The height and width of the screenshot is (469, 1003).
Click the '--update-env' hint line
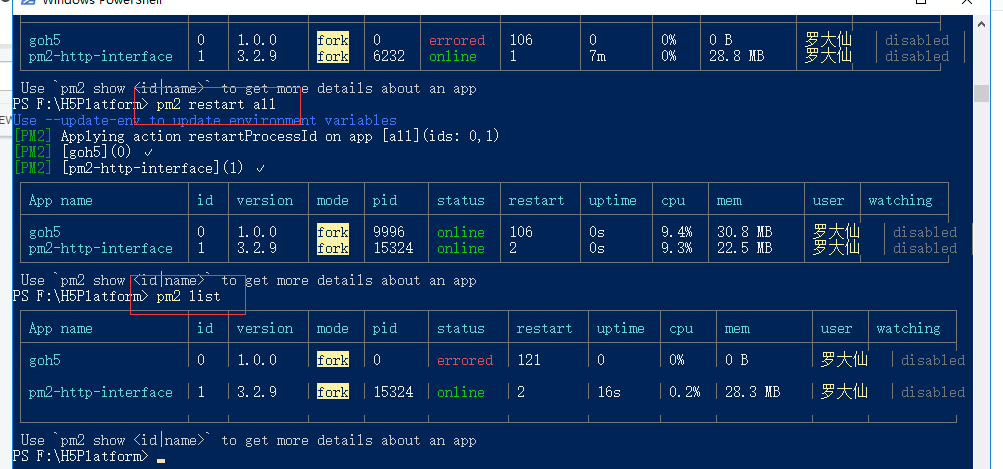click(205, 120)
